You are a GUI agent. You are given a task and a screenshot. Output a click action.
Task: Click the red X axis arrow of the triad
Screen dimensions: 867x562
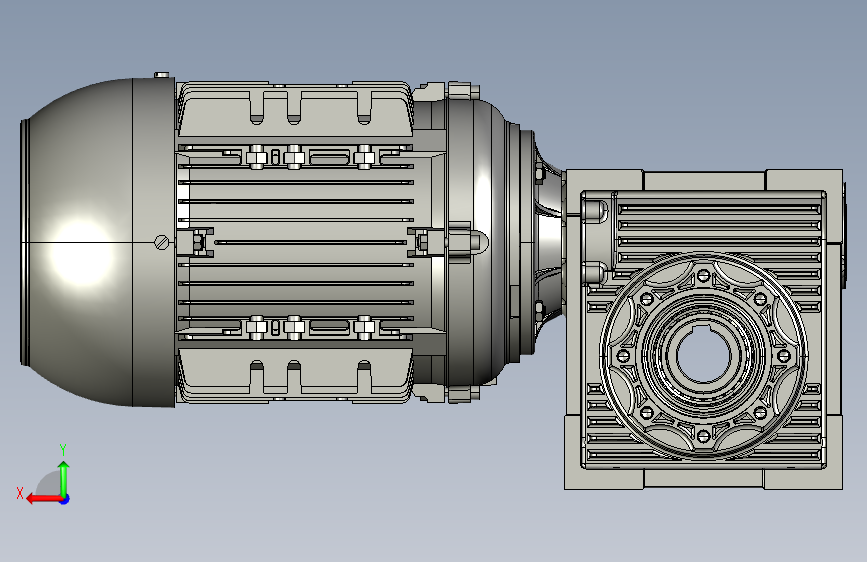44,499
